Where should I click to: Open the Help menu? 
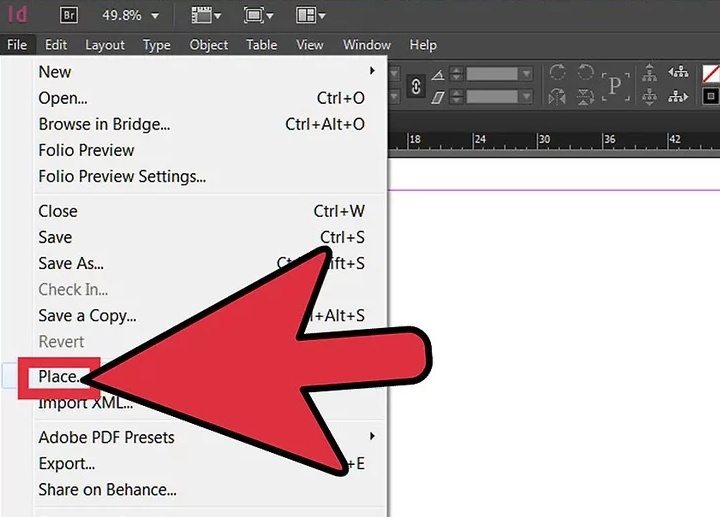tap(423, 45)
